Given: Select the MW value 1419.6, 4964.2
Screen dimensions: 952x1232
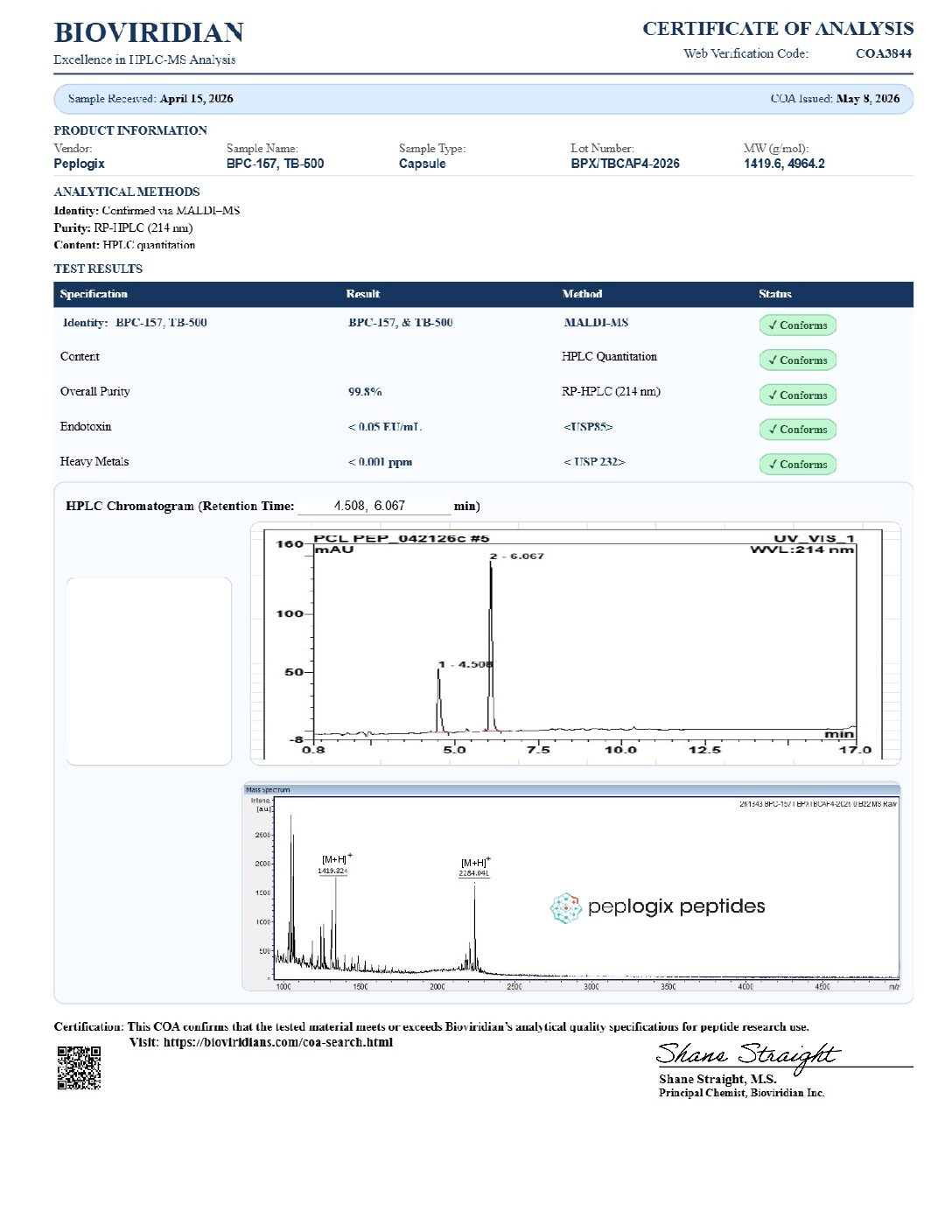Looking at the screenshot, I should [x=784, y=164].
